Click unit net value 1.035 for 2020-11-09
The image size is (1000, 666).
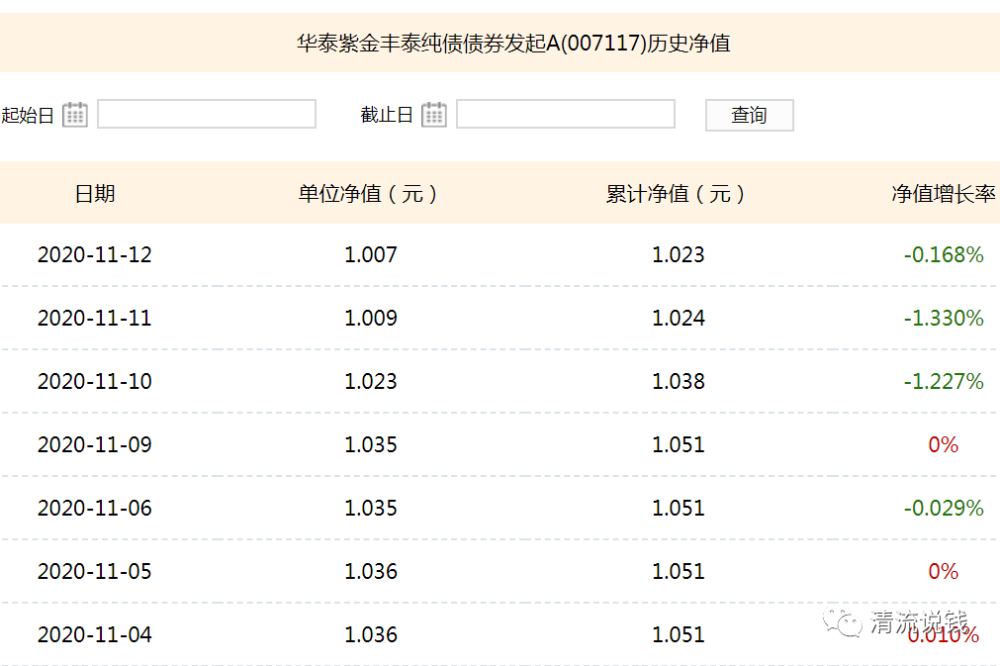tap(371, 444)
